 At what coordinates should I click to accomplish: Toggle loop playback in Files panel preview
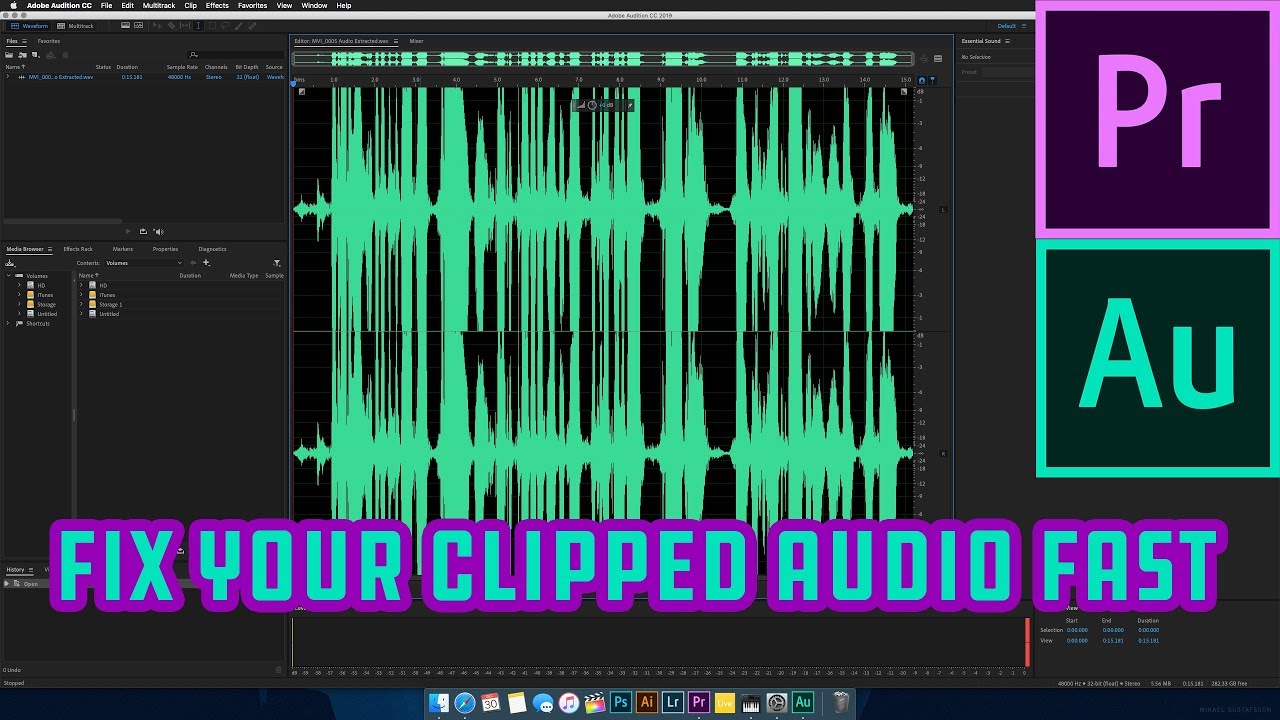click(x=143, y=231)
